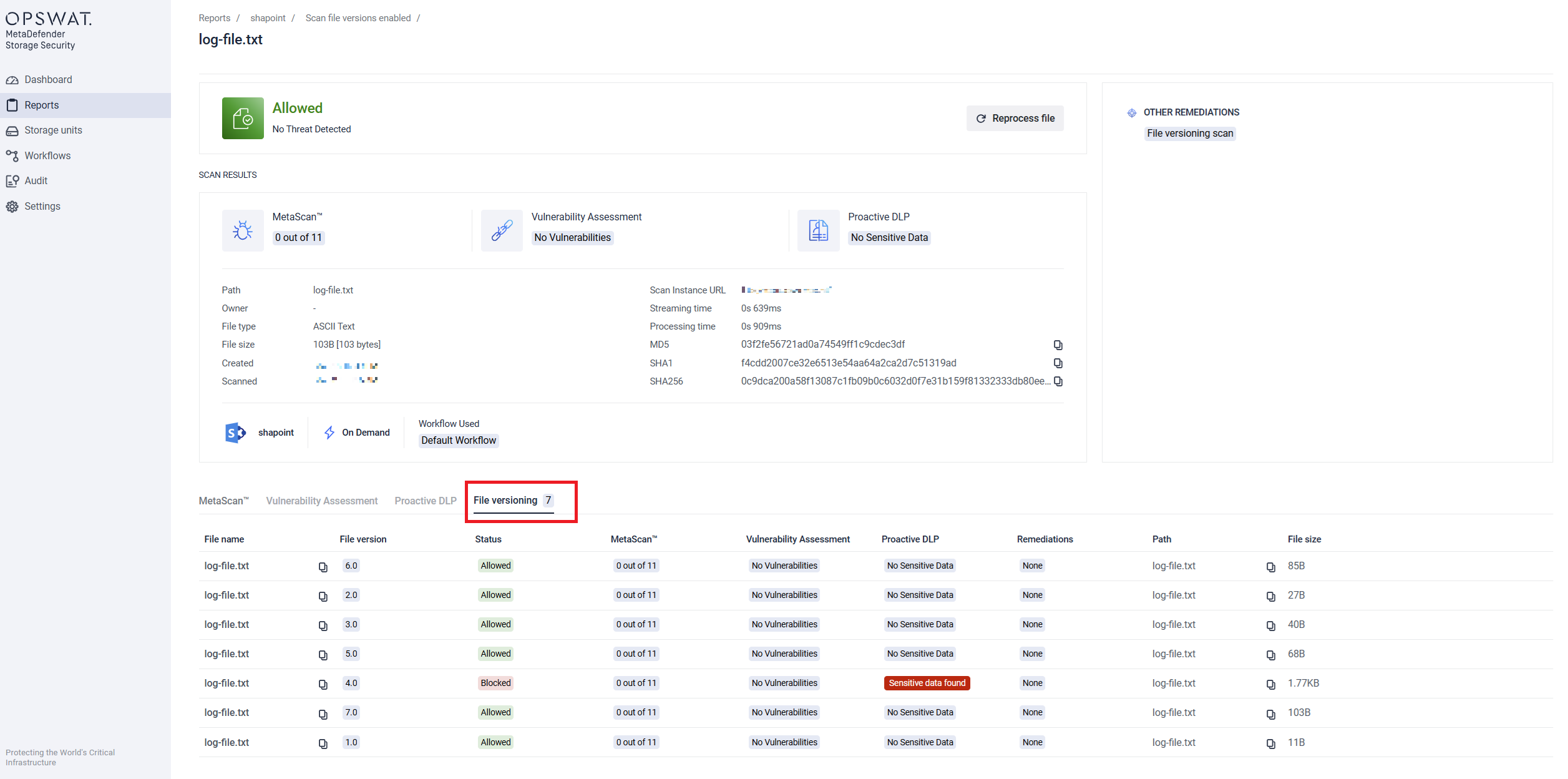This screenshot has height=779, width=1568.
Task: Switch to Vulnerability Assessment tab
Action: tap(321, 501)
